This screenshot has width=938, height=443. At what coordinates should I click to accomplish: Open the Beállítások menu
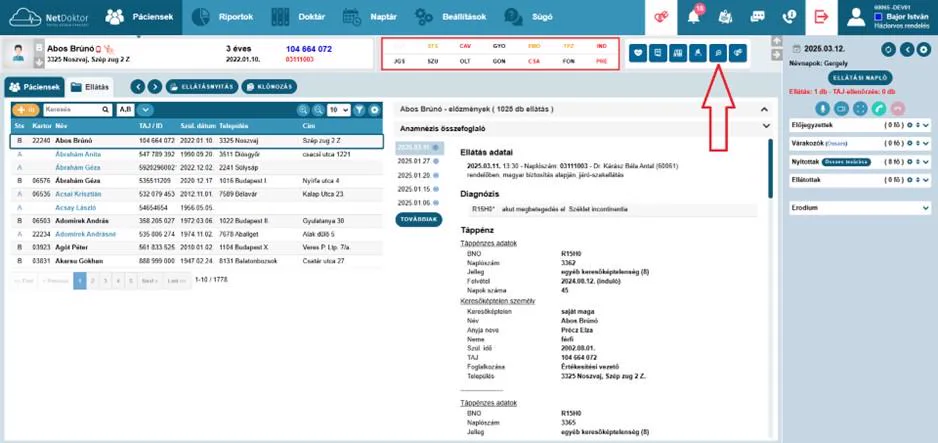450,17
